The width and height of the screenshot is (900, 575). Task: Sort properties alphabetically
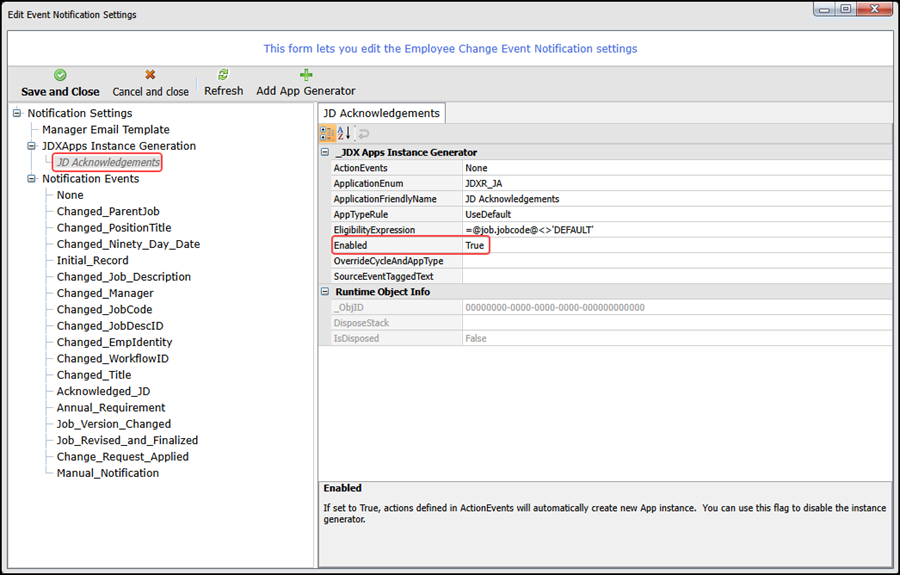click(343, 134)
